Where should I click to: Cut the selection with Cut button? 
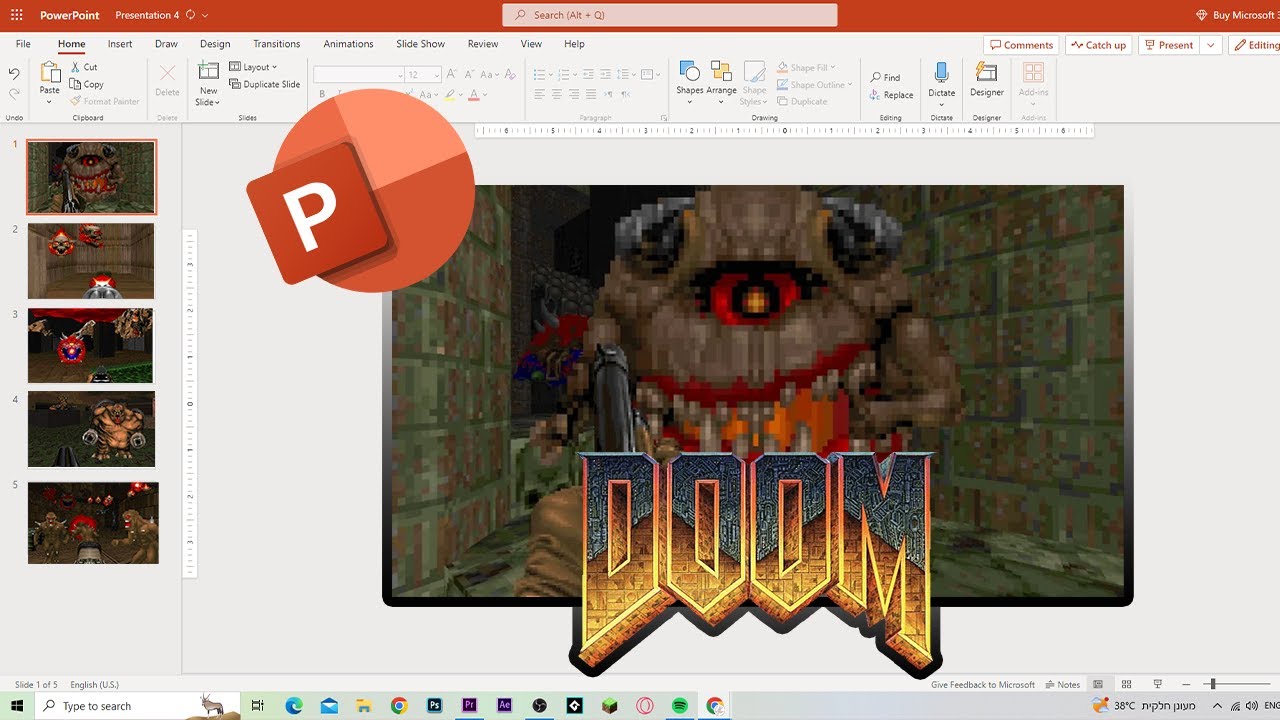coord(84,67)
